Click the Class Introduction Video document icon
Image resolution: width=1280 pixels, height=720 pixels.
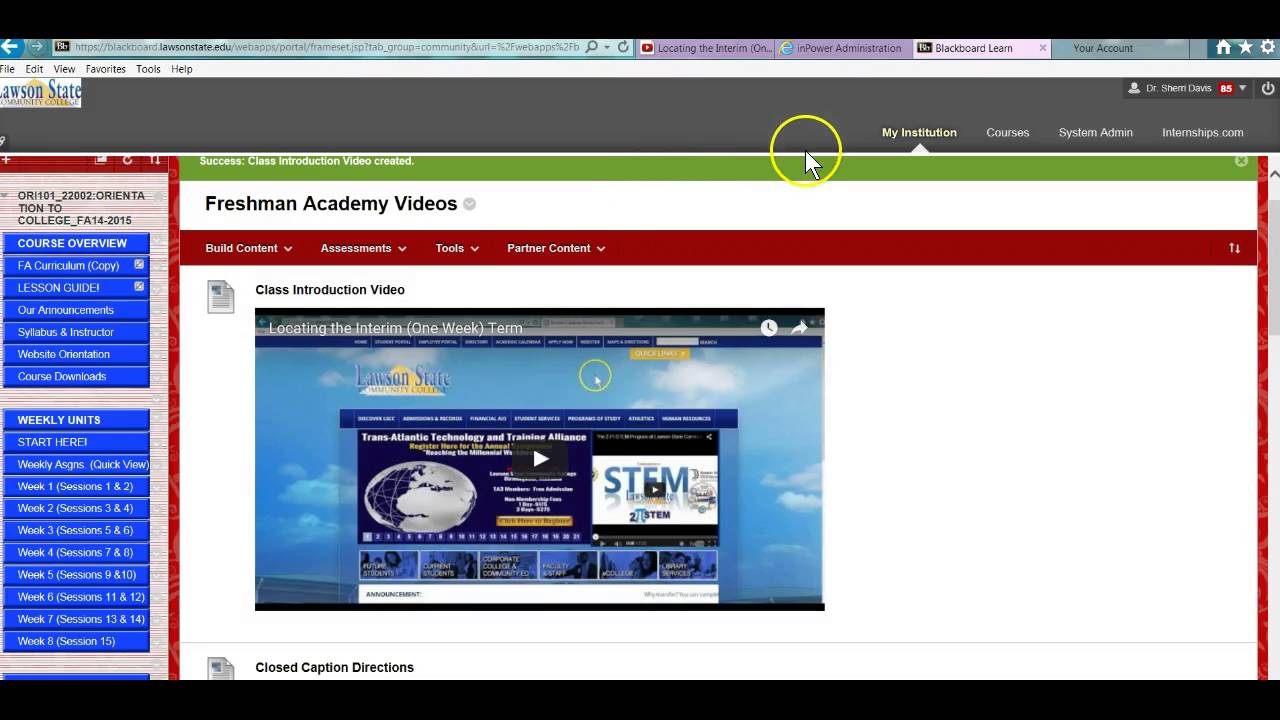click(220, 297)
